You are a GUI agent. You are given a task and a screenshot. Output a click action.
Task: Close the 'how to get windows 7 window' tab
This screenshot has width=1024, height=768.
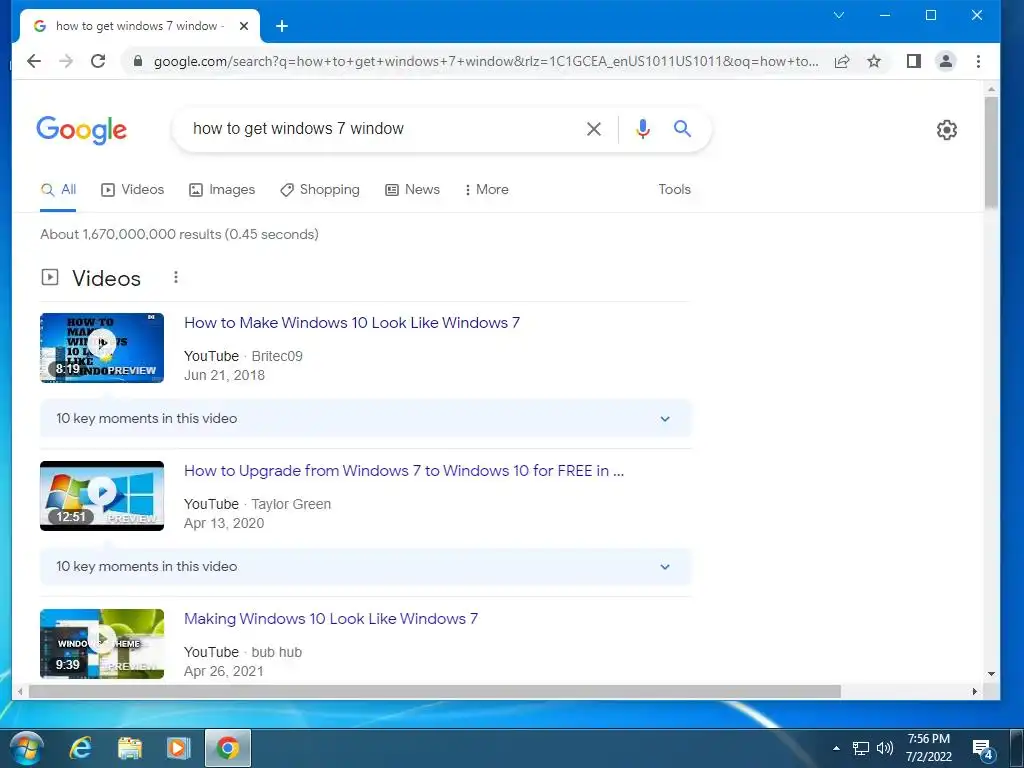(x=244, y=26)
